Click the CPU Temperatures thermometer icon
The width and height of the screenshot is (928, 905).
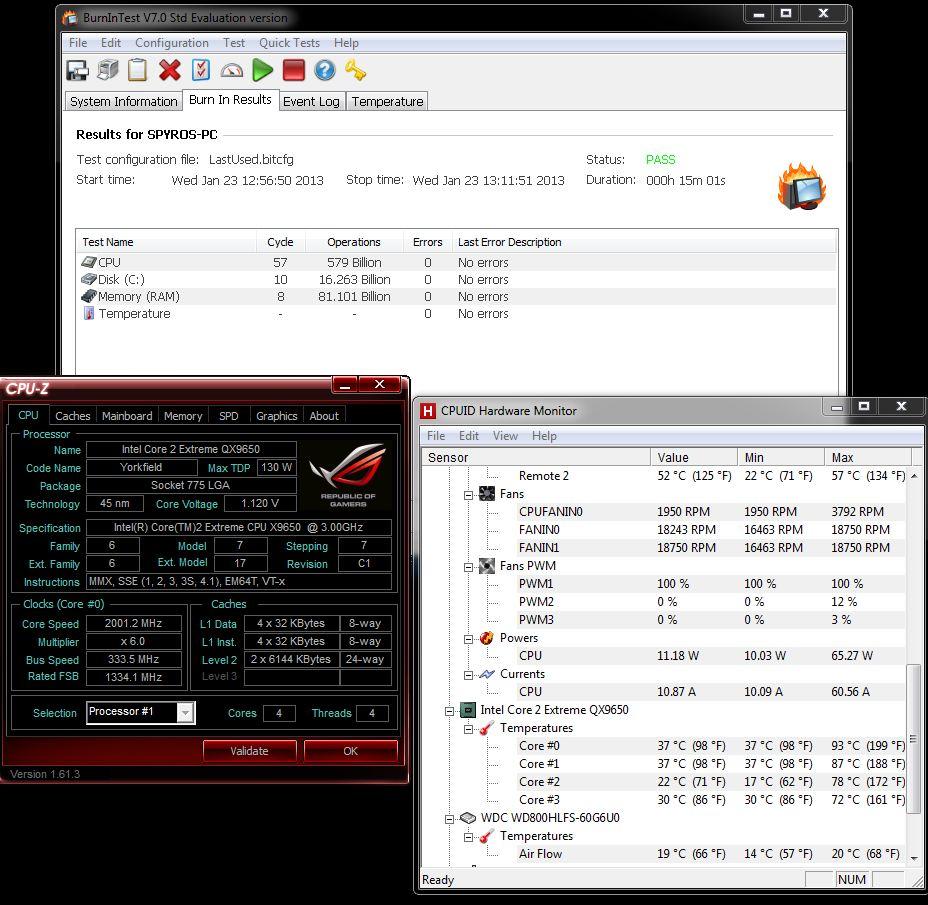tap(486, 728)
